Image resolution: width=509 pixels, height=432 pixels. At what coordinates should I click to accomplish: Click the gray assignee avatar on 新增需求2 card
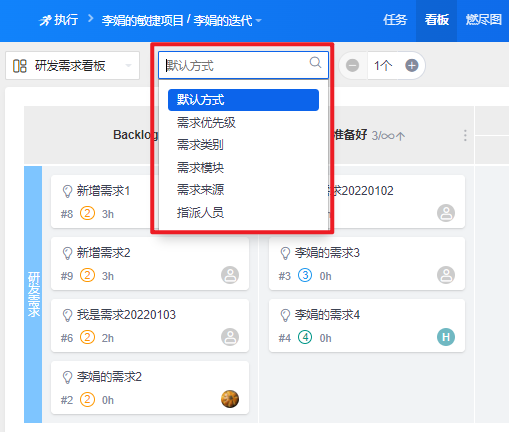tap(230, 275)
